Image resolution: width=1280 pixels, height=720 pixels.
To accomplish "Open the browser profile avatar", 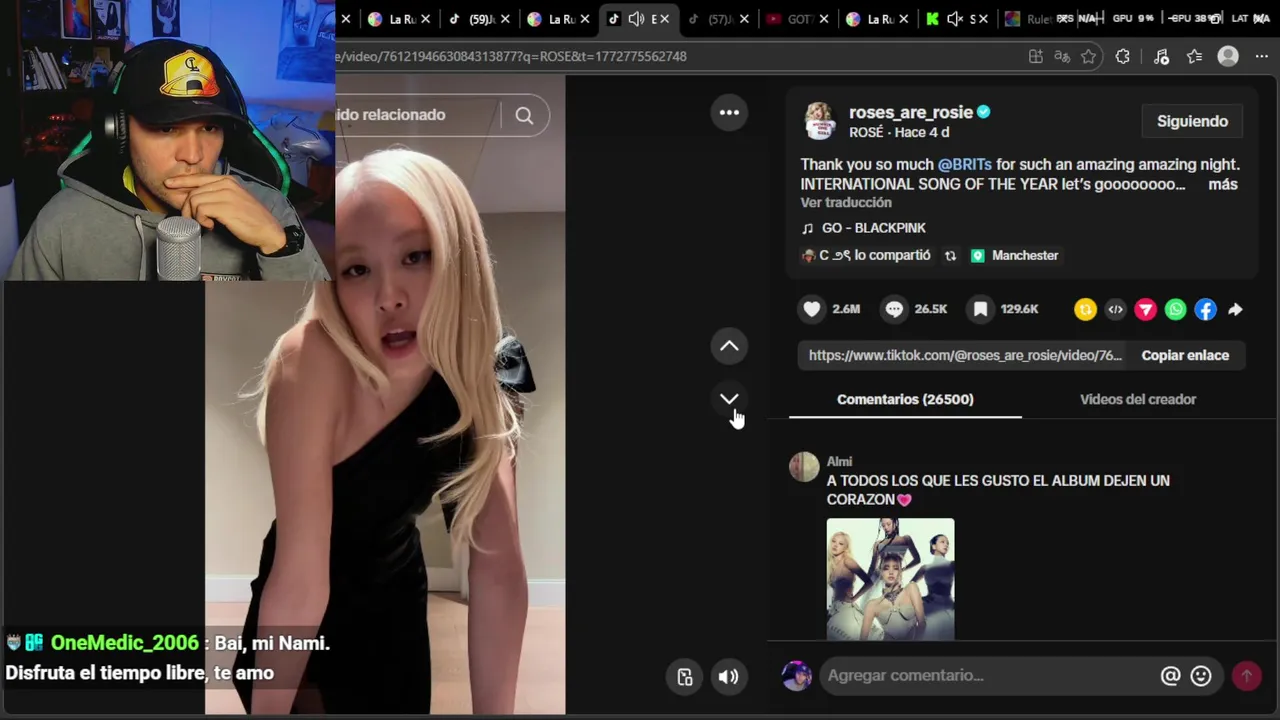I will [1228, 56].
